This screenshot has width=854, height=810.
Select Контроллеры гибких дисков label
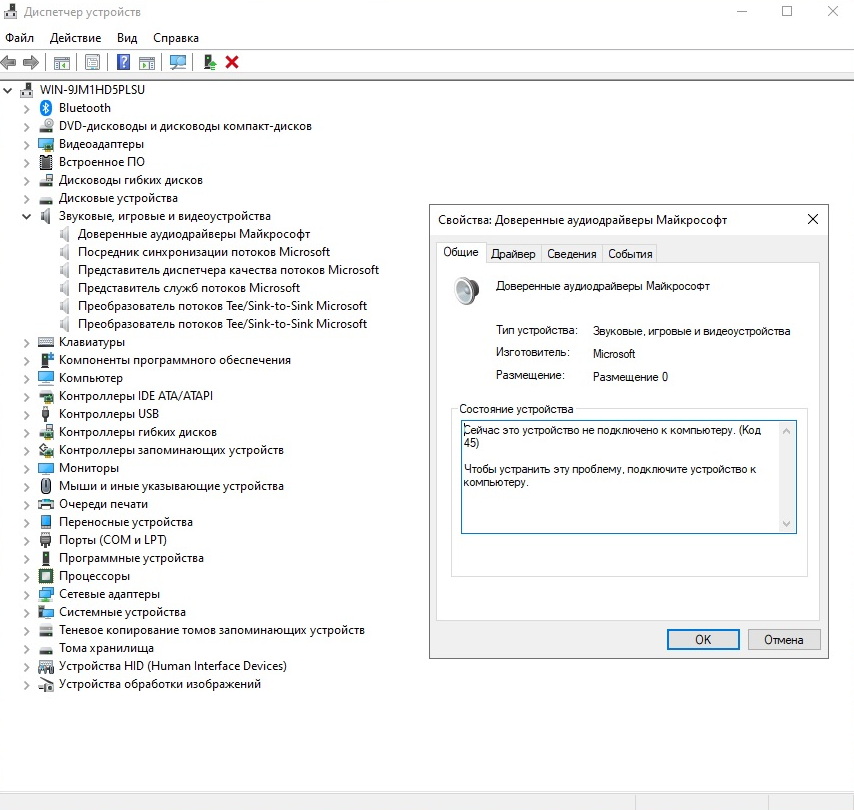[x=138, y=433]
